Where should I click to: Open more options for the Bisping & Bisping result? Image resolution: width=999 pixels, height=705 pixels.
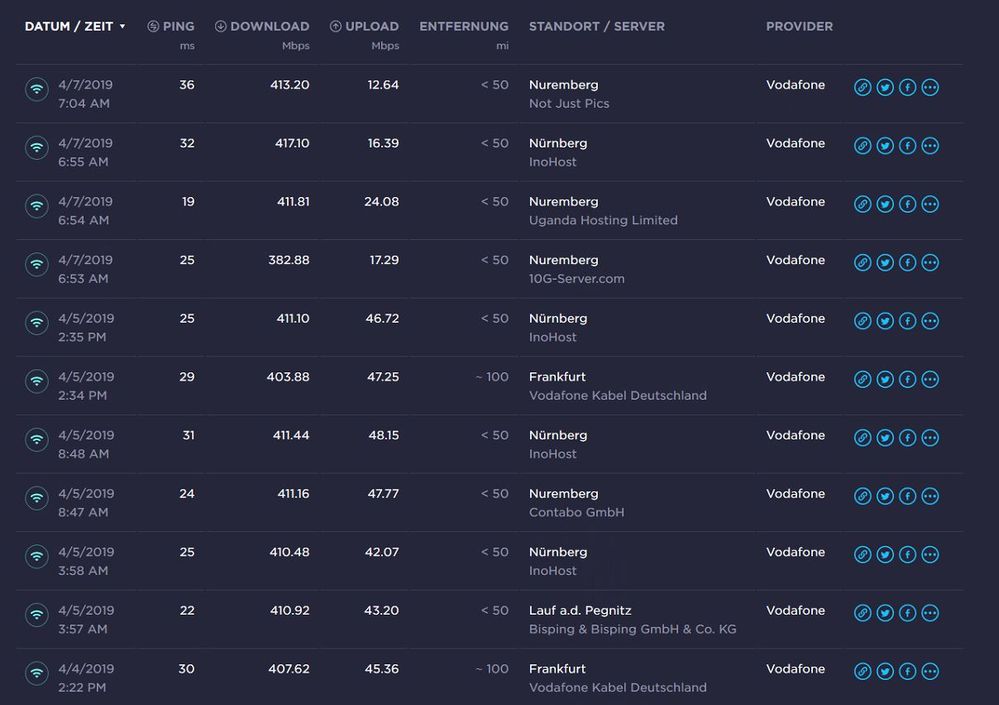pyautogui.click(x=930, y=612)
